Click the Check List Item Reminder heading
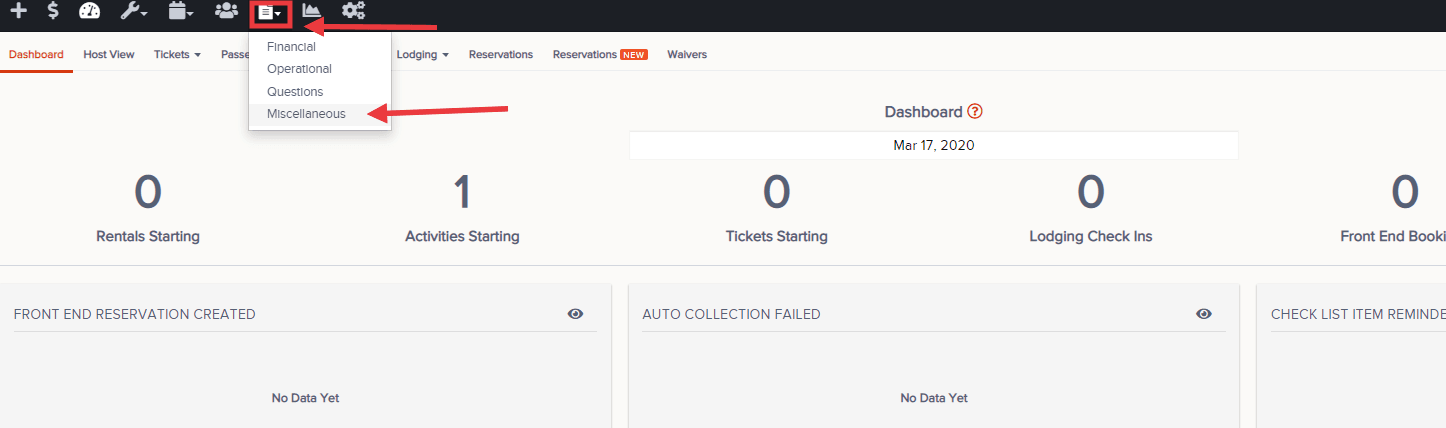The width and height of the screenshot is (1446, 428). point(1358,314)
